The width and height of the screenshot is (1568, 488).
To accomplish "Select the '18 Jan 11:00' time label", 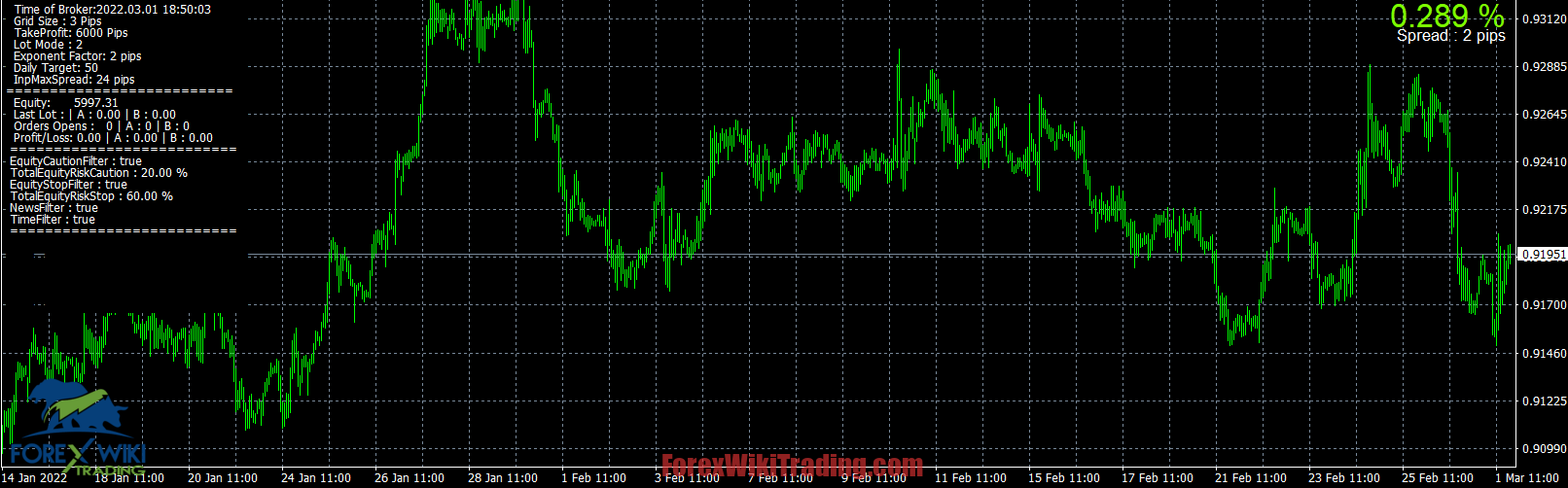I will tap(128, 478).
